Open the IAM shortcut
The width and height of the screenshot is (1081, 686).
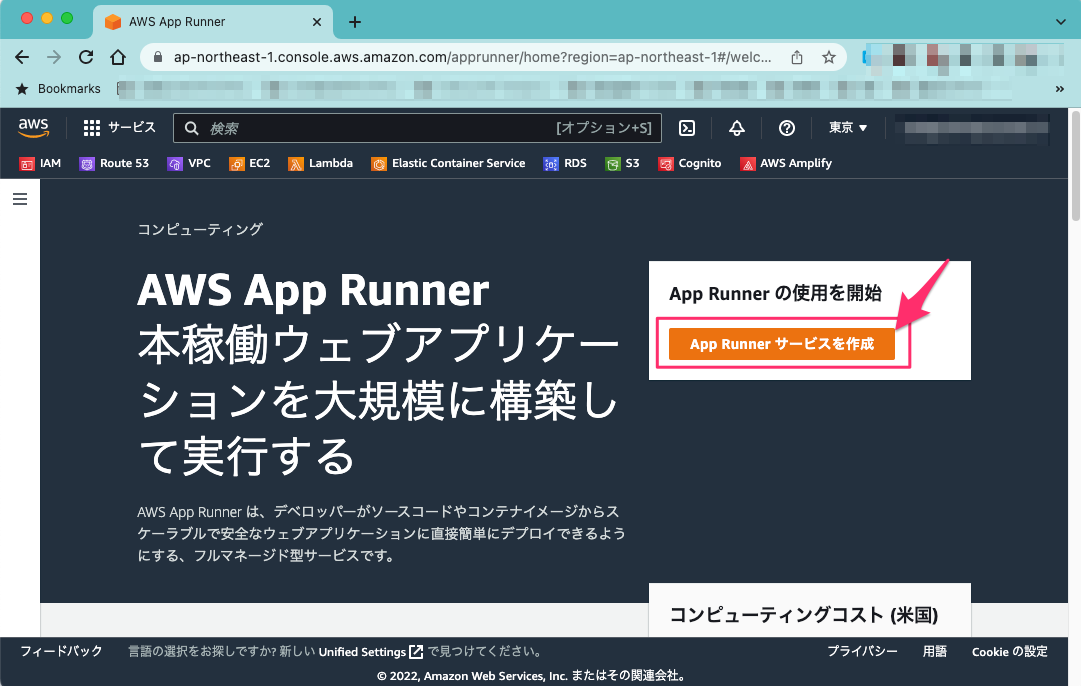coord(41,163)
